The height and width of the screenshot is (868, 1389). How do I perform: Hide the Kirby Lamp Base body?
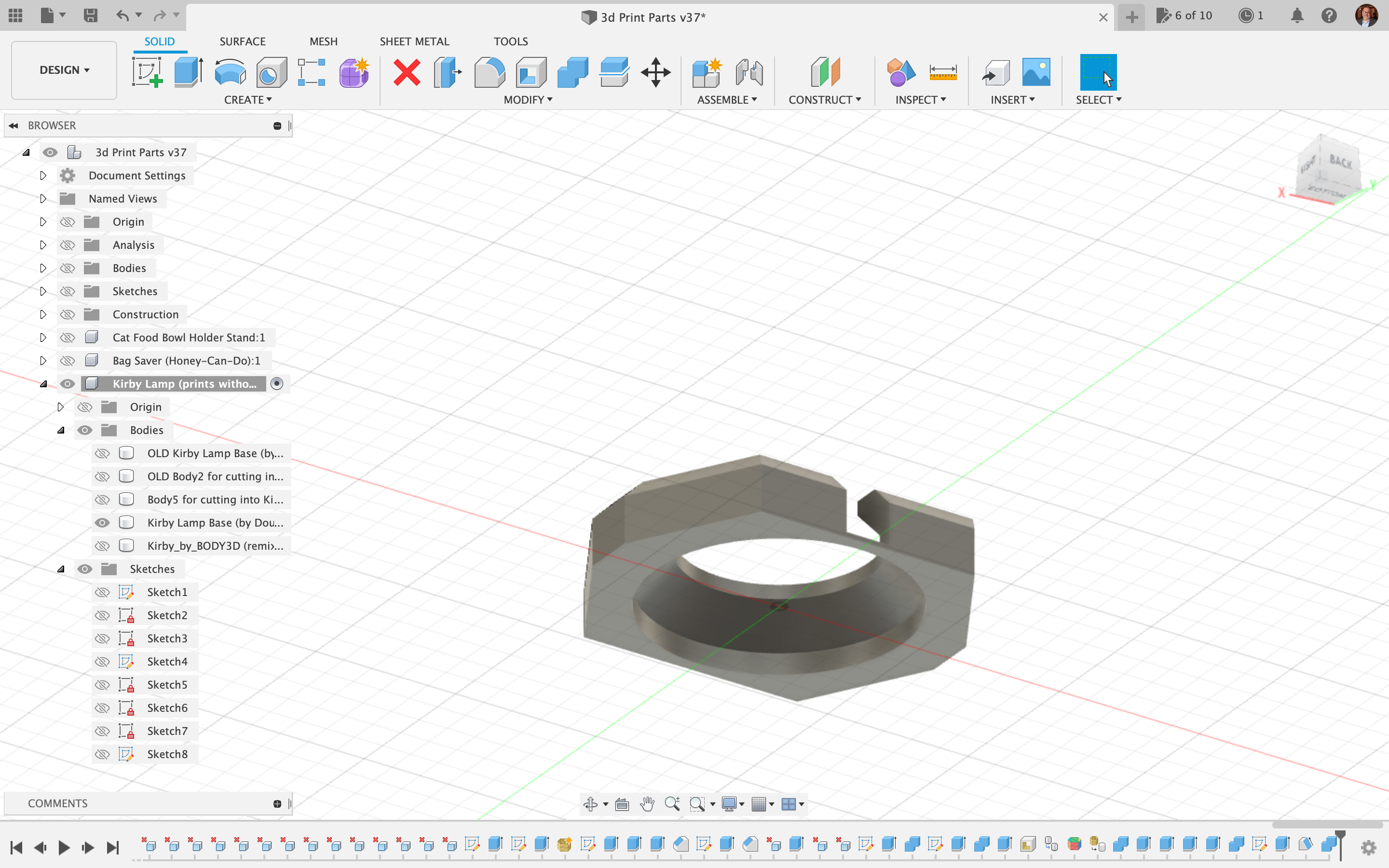tap(102, 523)
